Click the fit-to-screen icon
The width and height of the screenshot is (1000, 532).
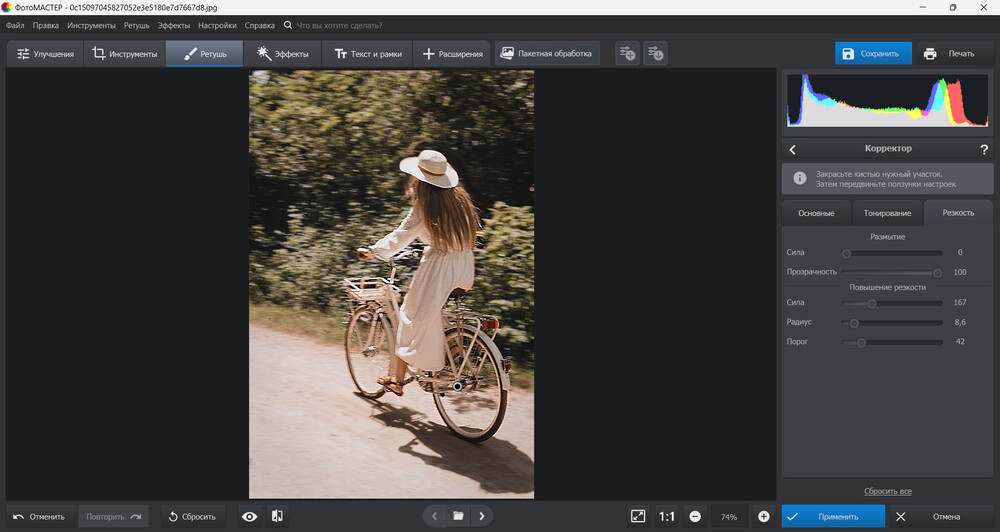[638, 516]
